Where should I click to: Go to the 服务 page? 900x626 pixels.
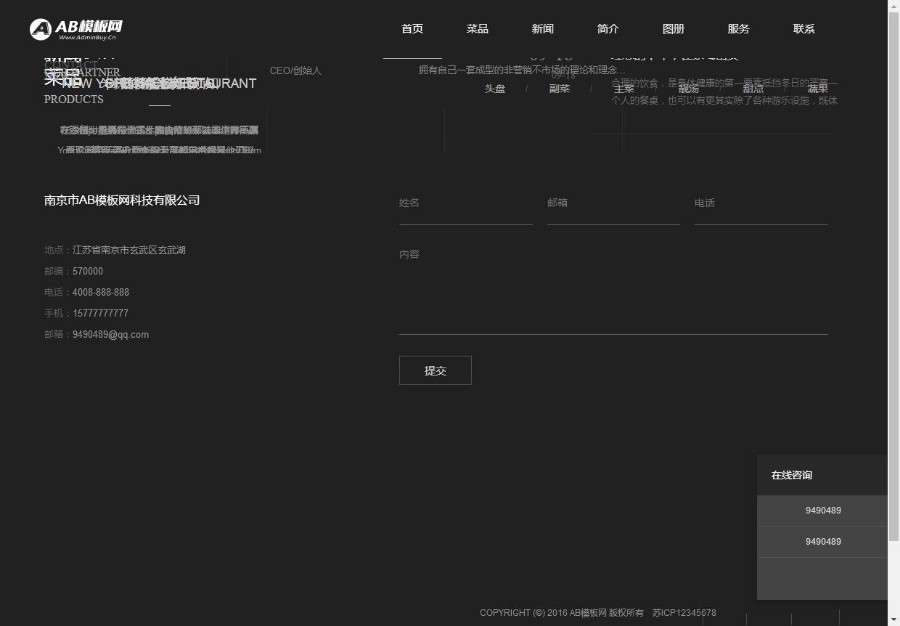738,29
